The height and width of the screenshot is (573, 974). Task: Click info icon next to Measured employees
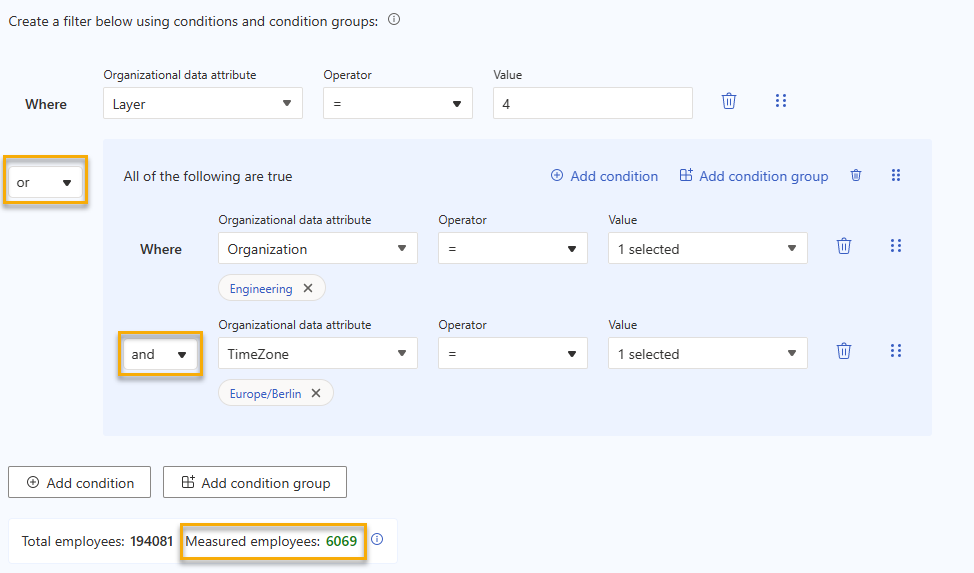point(377,540)
